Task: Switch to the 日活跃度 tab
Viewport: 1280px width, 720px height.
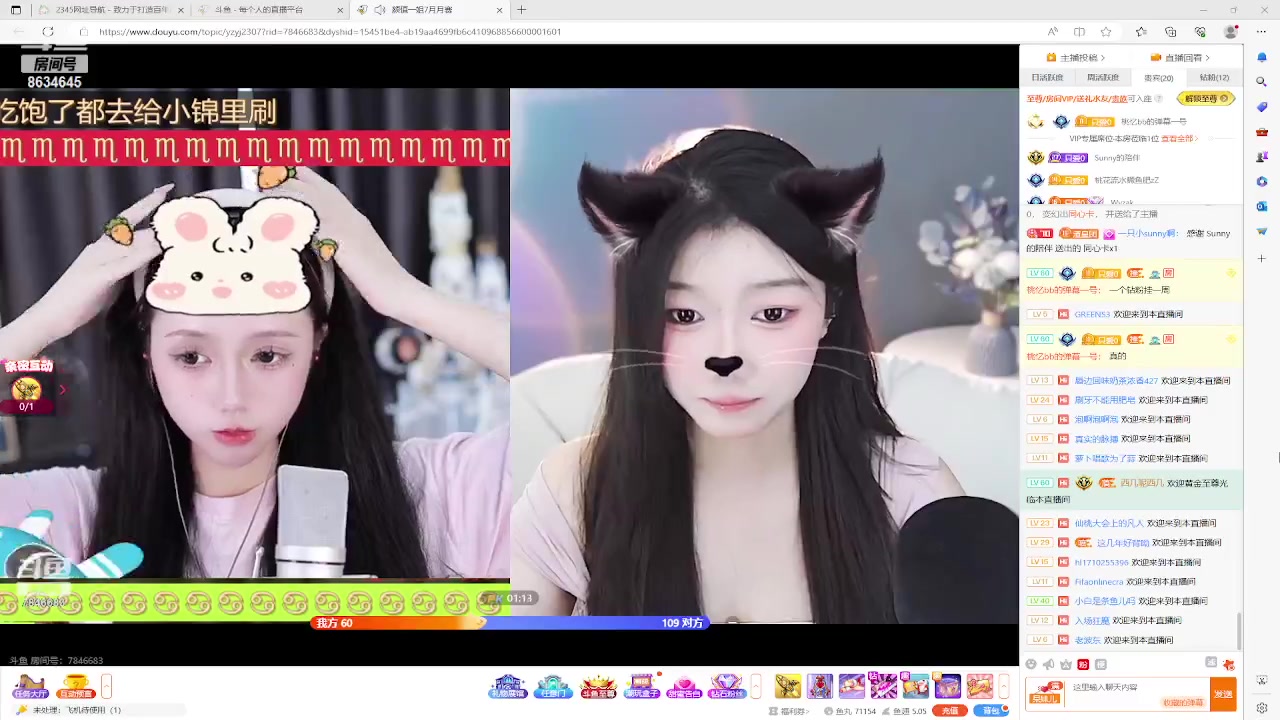Action: (x=1047, y=78)
